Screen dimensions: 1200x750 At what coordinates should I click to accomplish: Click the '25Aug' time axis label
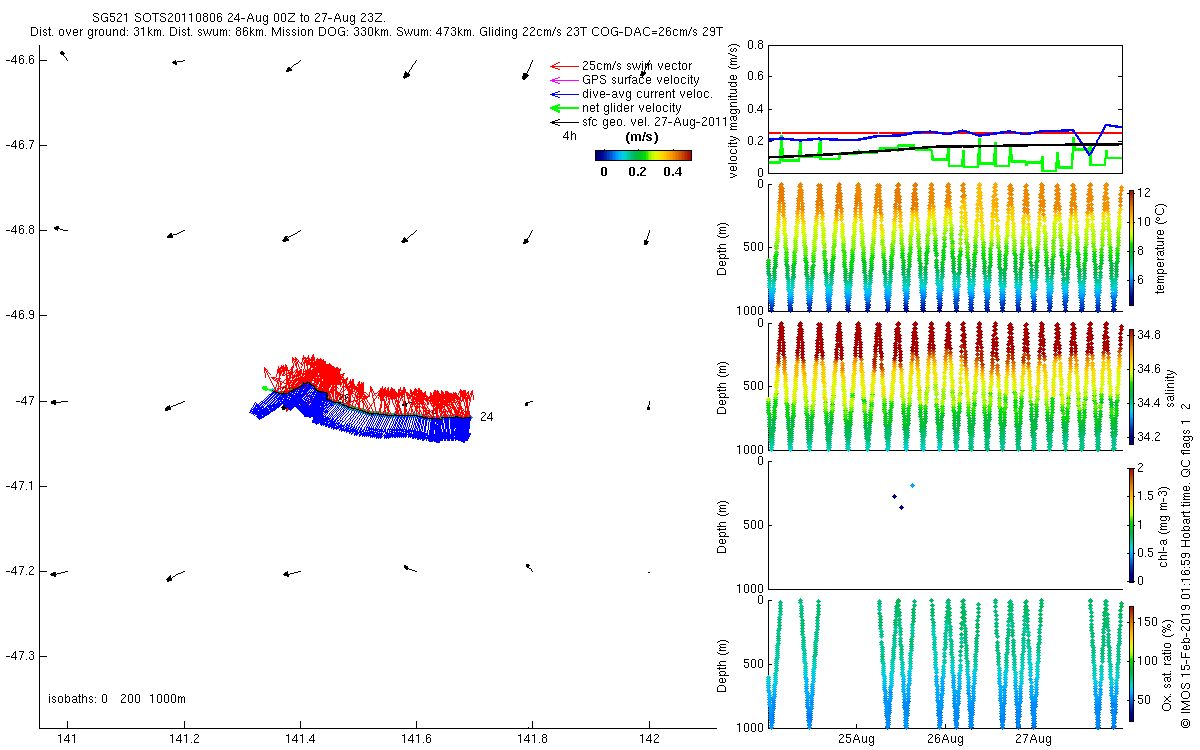[x=856, y=739]
